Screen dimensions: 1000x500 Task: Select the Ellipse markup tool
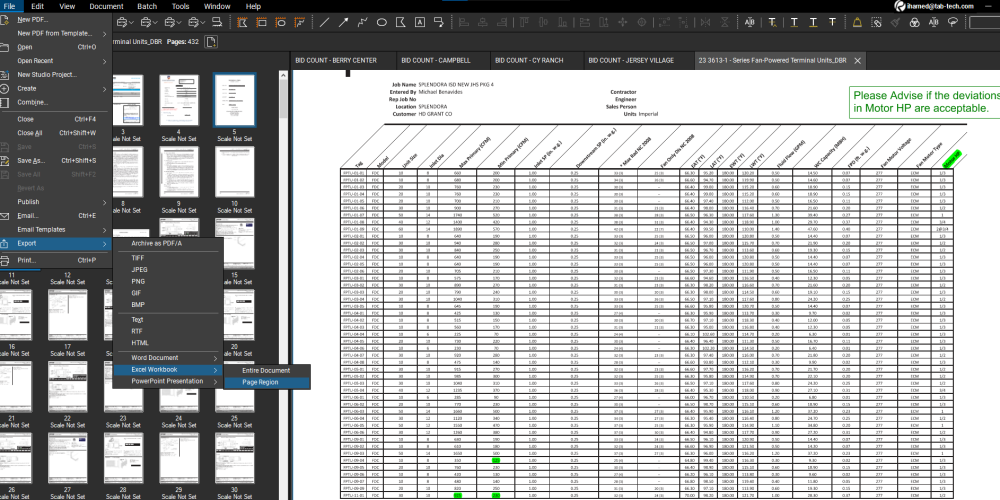pyautogui.click(x=381, y=22)
